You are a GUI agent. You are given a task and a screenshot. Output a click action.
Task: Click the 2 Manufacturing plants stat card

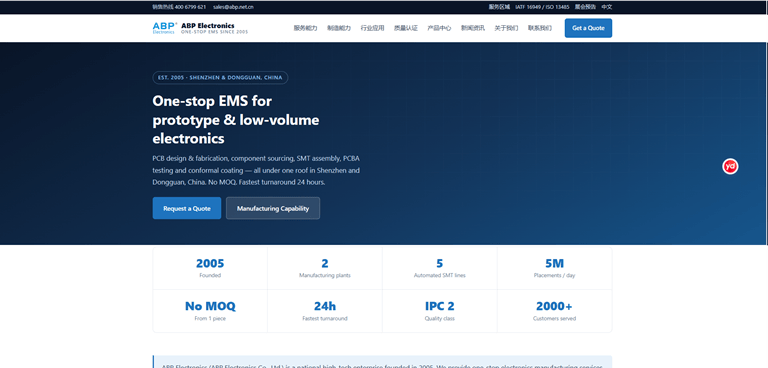[x=325, y=268]
